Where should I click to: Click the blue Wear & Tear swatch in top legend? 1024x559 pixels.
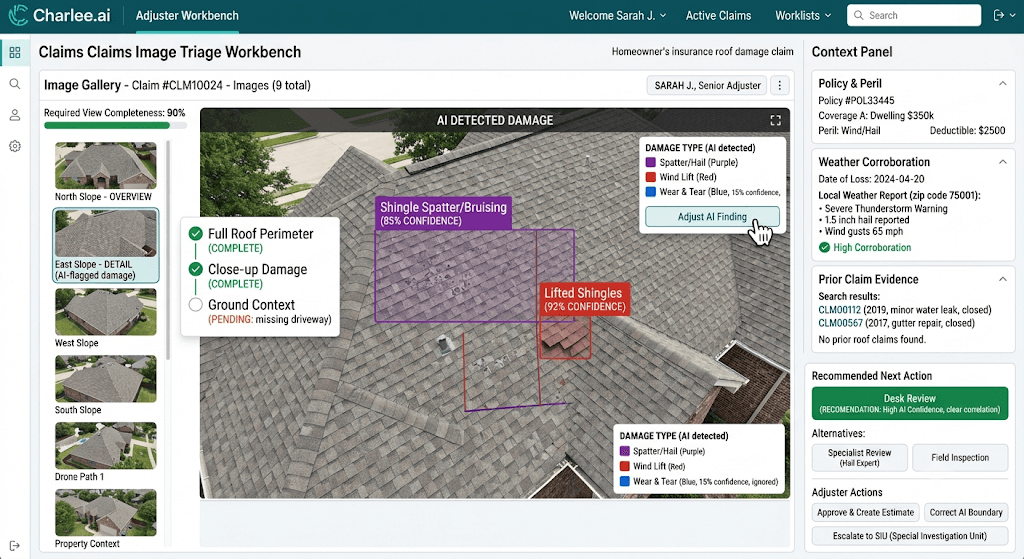tap(650, 192)
